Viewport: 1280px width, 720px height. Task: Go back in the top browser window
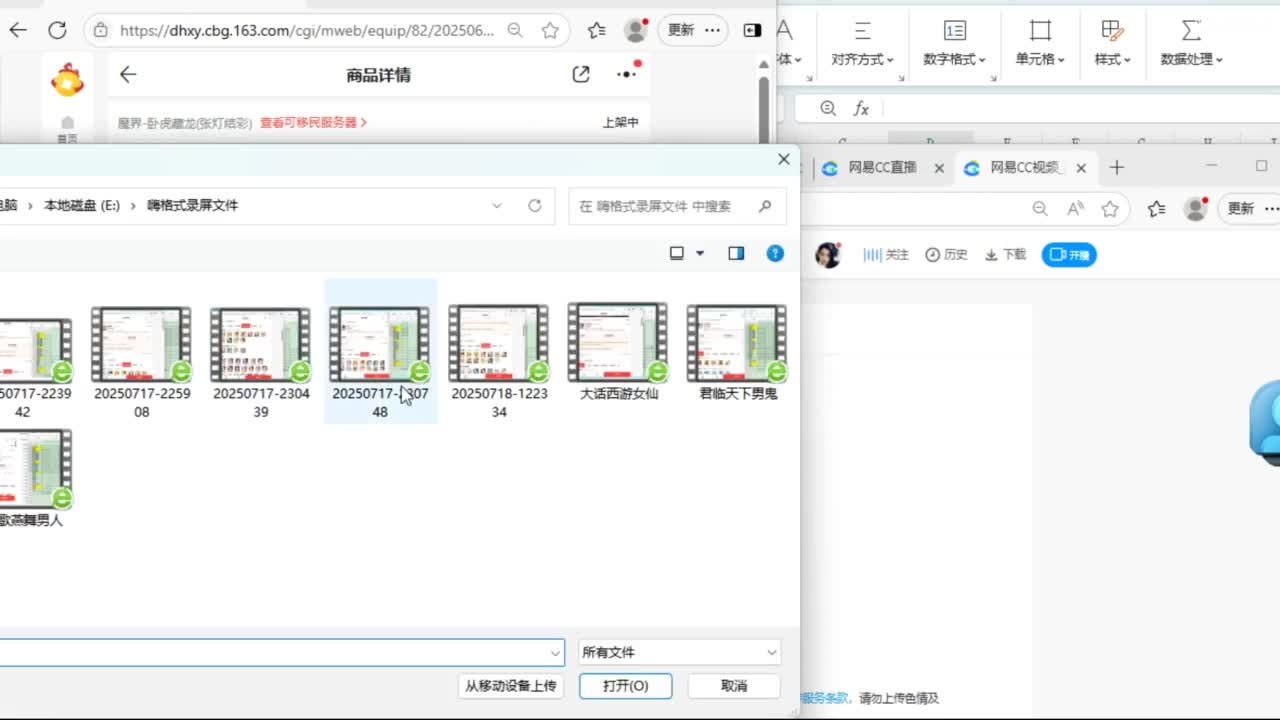[18, 30]
